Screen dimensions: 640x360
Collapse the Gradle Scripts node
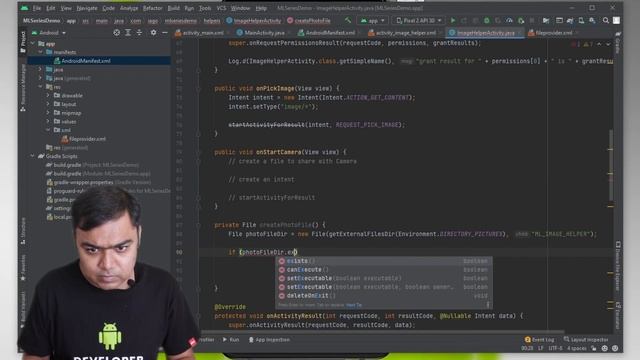[x=33, y=156]
